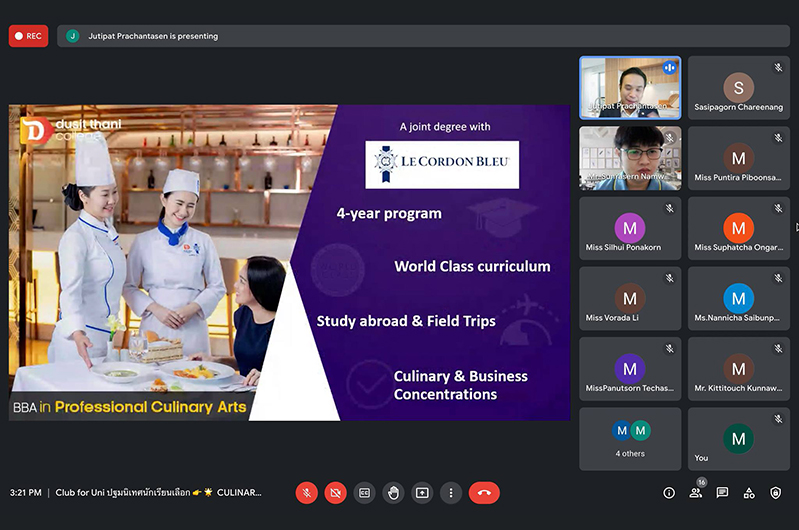
Task: Click Jutipat Prachantasen is presenting banner
Action: pos(423,36)
